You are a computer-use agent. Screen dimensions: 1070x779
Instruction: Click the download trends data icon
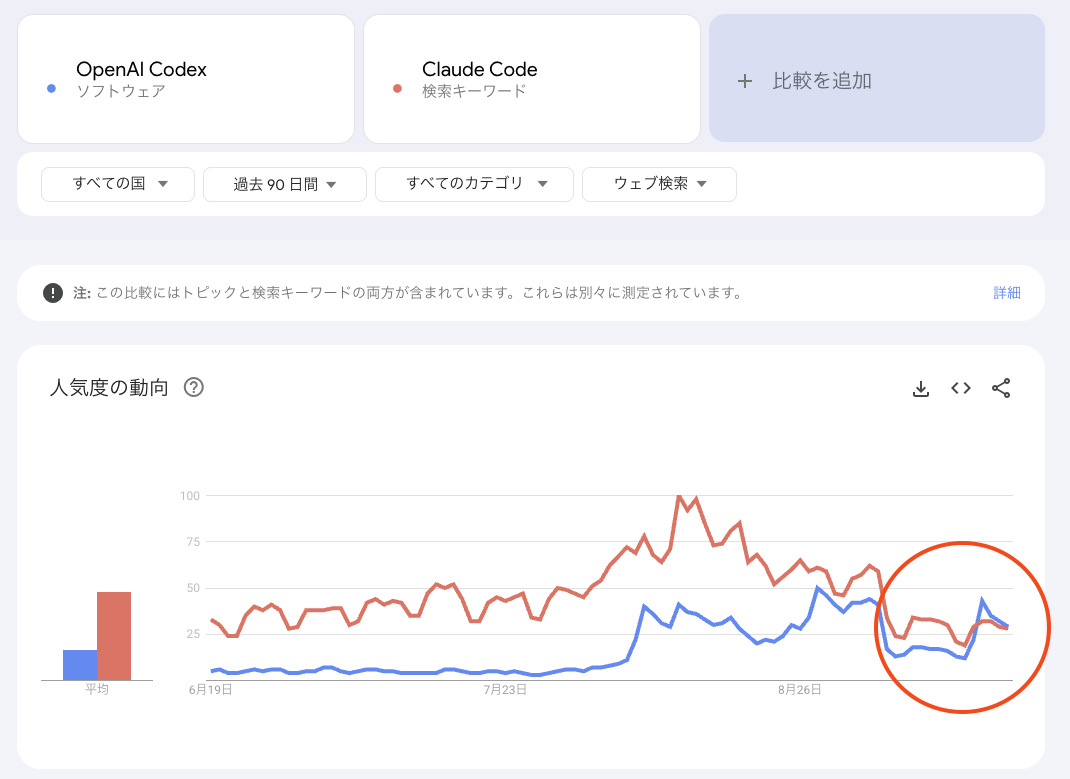click(x=920, y=388)
